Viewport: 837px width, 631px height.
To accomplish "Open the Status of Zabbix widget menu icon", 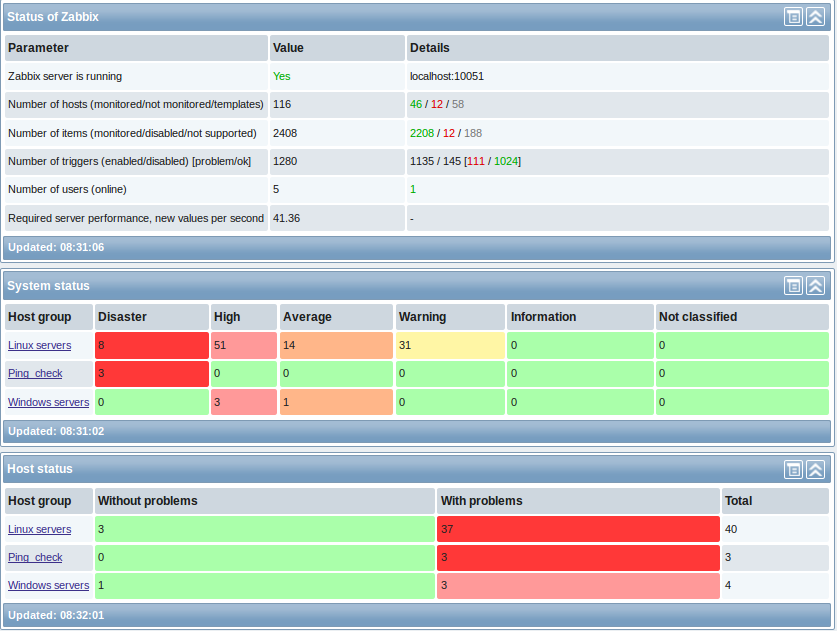I will pyautogui.click(x=793, y=17).
